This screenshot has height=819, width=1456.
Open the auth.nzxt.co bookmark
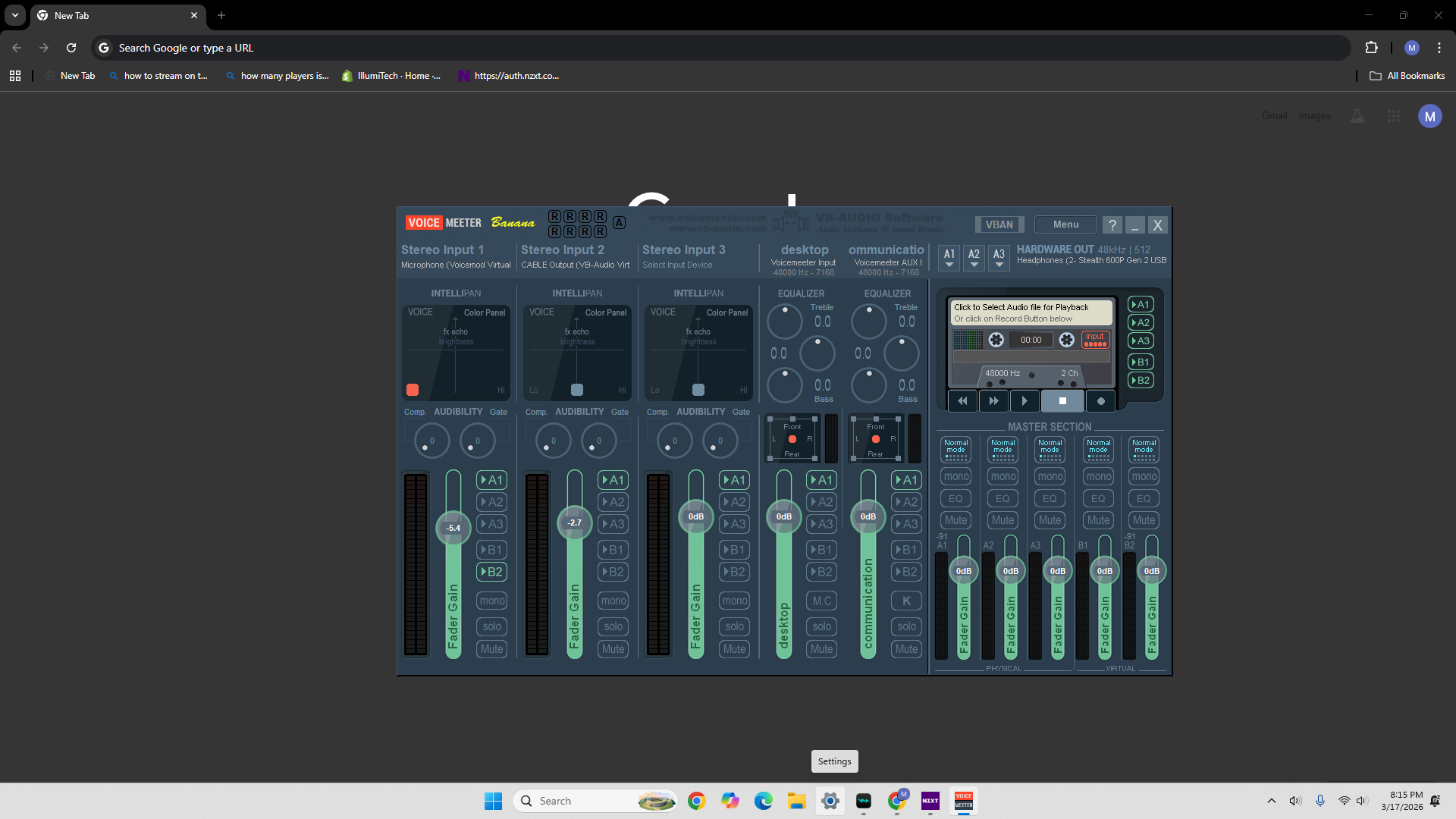[x=509, y=76]
